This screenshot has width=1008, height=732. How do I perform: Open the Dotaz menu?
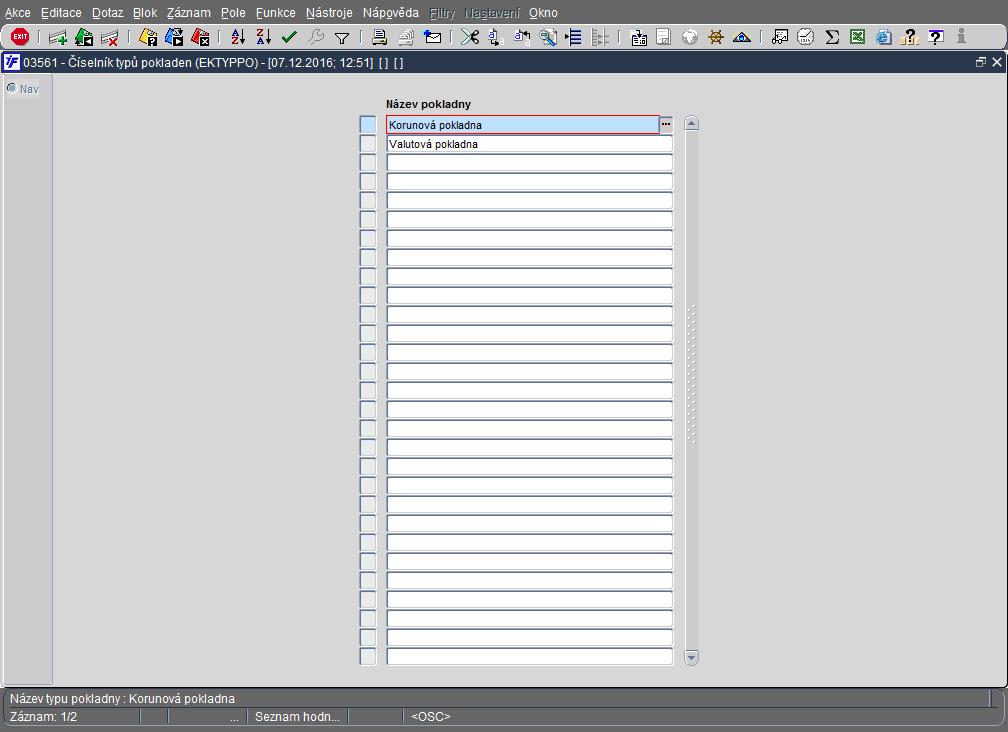107,13
